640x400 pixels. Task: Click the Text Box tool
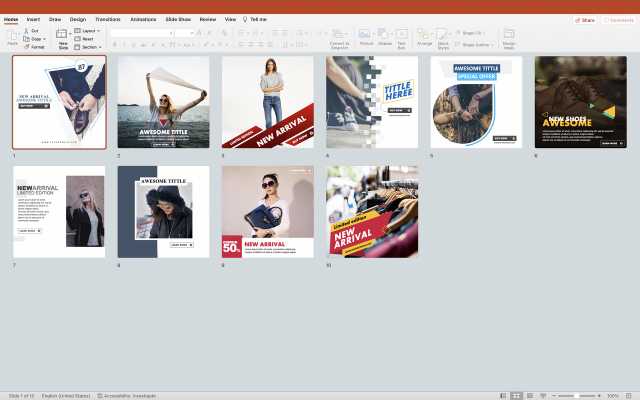click(x=401, y=36)
